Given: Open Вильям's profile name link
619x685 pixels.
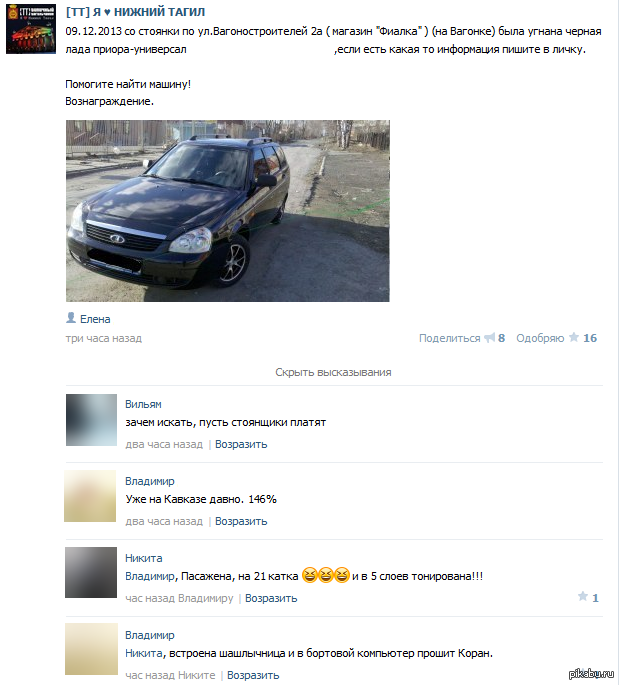Looking at the screenshot, I should [x=143, y=404].
